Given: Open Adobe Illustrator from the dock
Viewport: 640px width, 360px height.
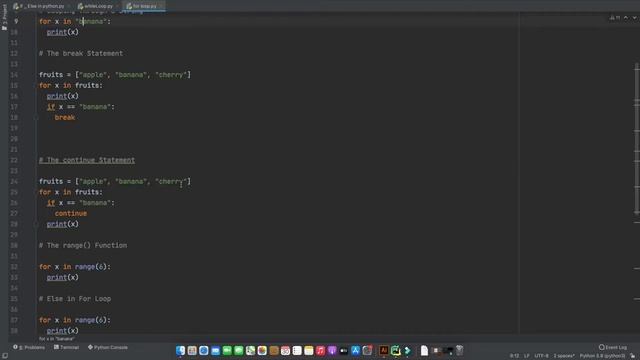Looking at the screenshot, I should click(384, 350).
